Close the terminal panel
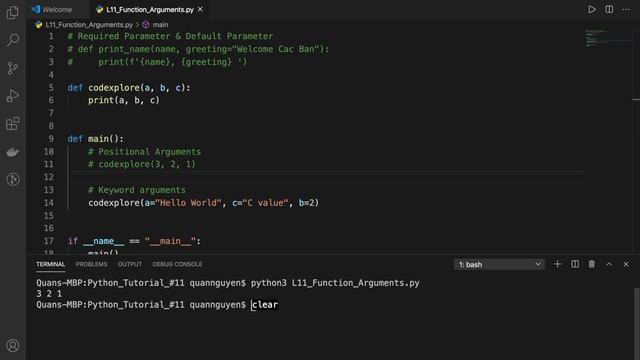 tap(626, 264)
